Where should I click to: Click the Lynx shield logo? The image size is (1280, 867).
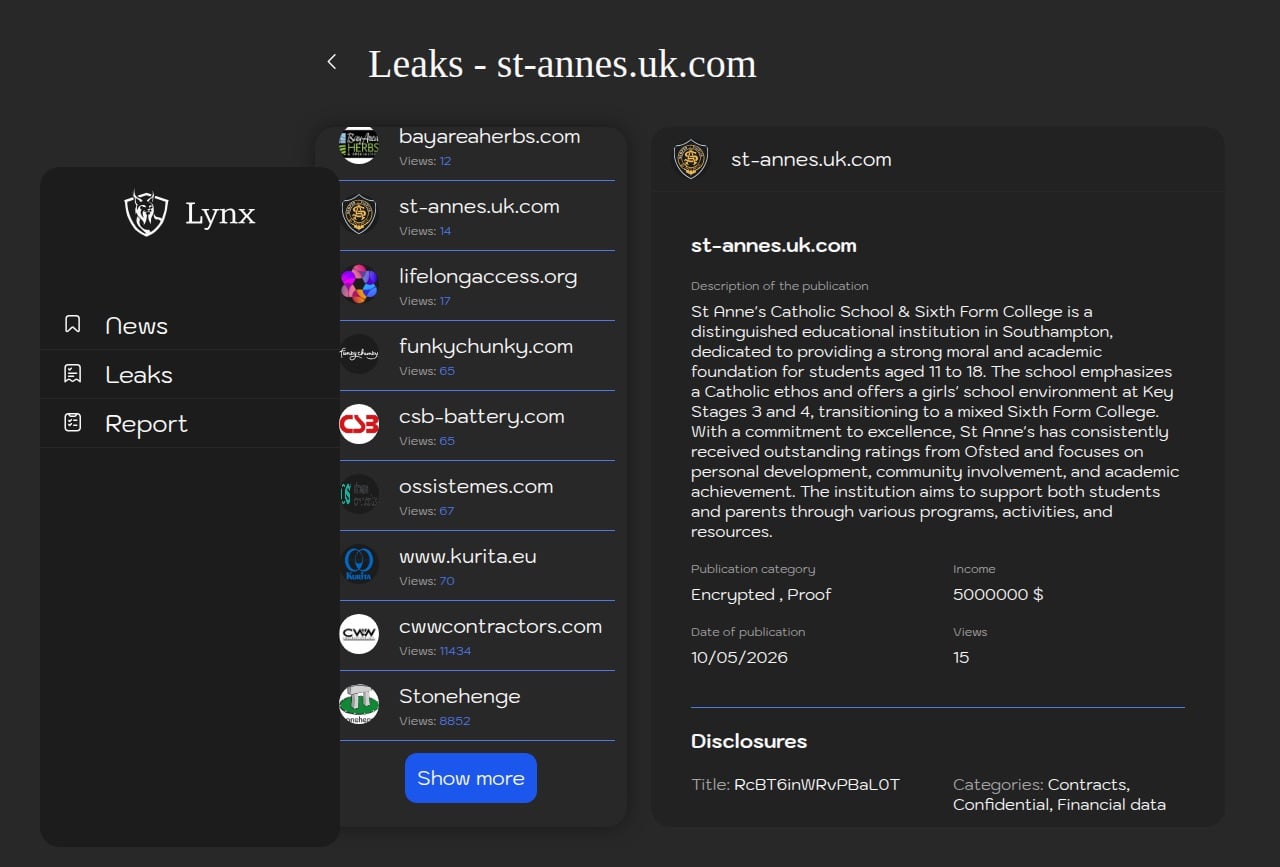pyautogui.click(x=146, y=213)
